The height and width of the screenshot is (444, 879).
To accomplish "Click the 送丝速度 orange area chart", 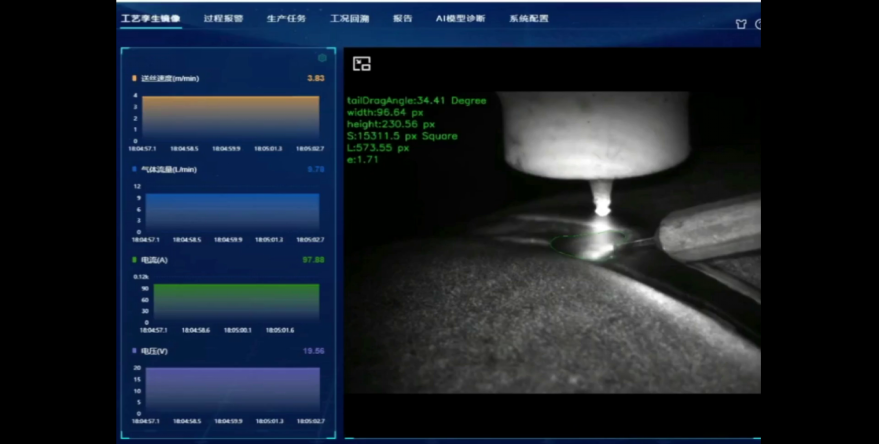I will point(230,118).
